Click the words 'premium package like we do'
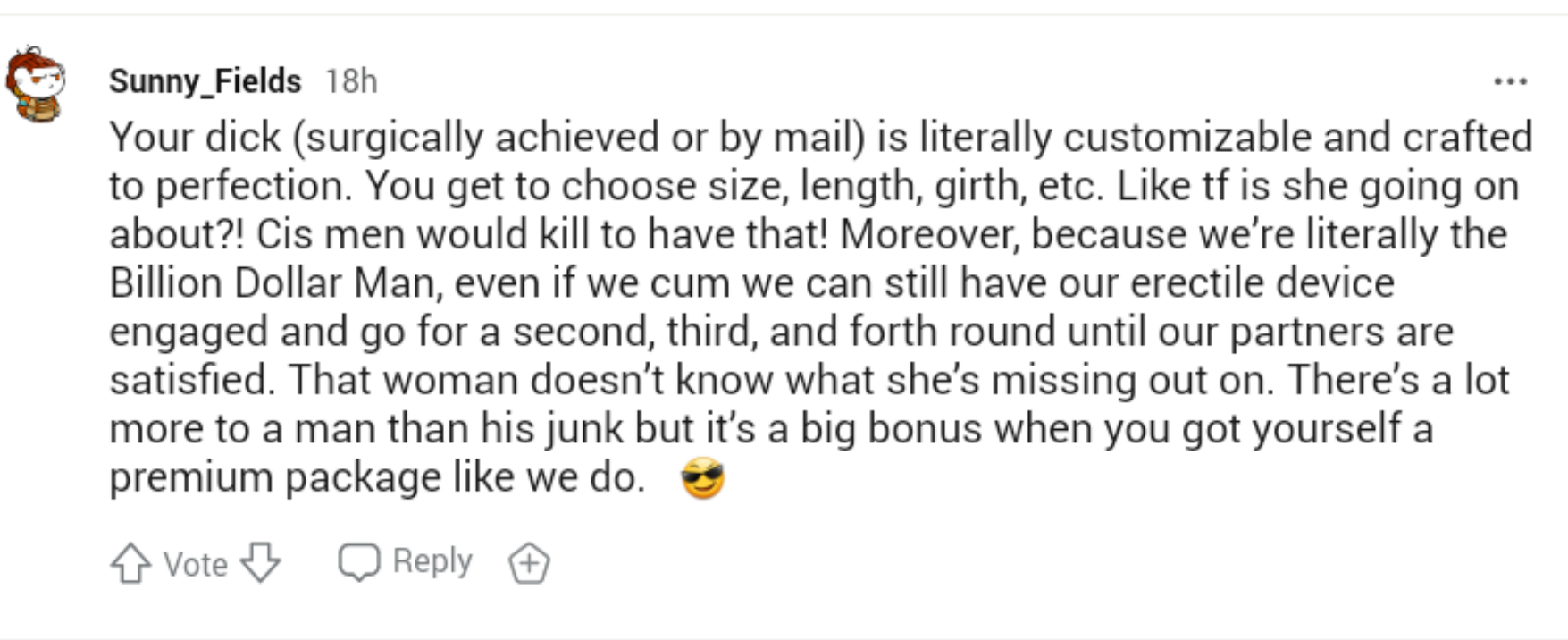 point(376,477)
